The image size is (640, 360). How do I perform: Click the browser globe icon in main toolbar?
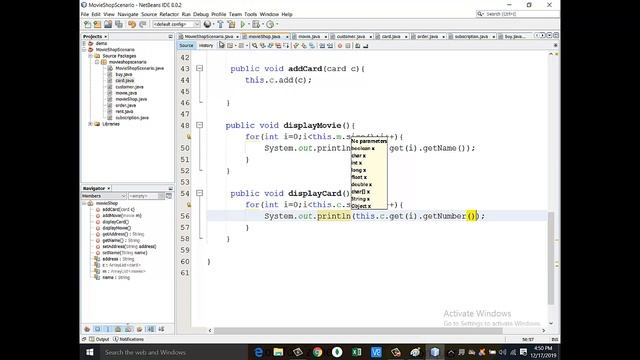207,24
